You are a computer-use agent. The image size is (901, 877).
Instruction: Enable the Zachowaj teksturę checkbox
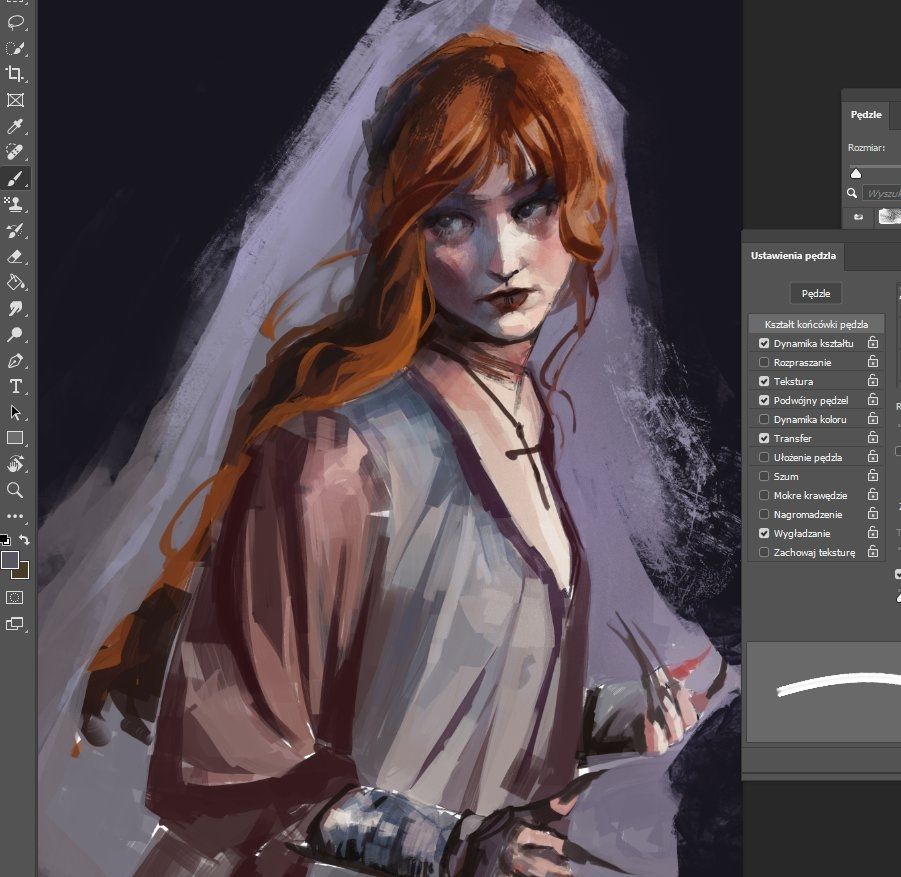coord(764,552)
